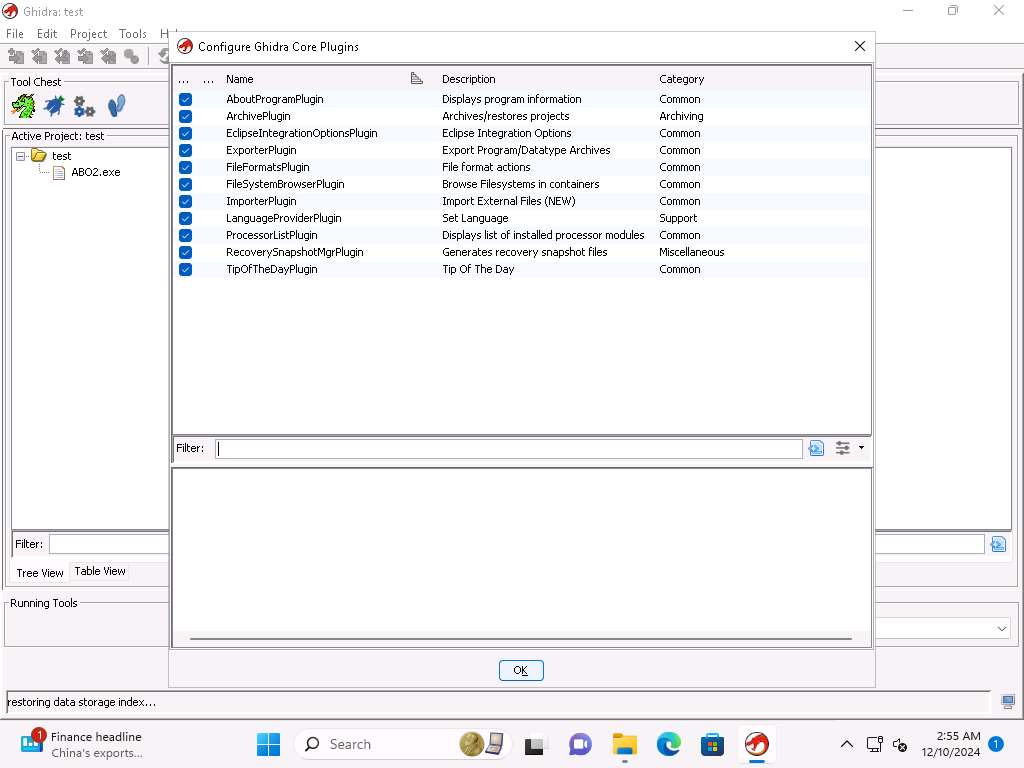Open File Explorer from the taskbar
1024x768 pixels.
[625, 744]
